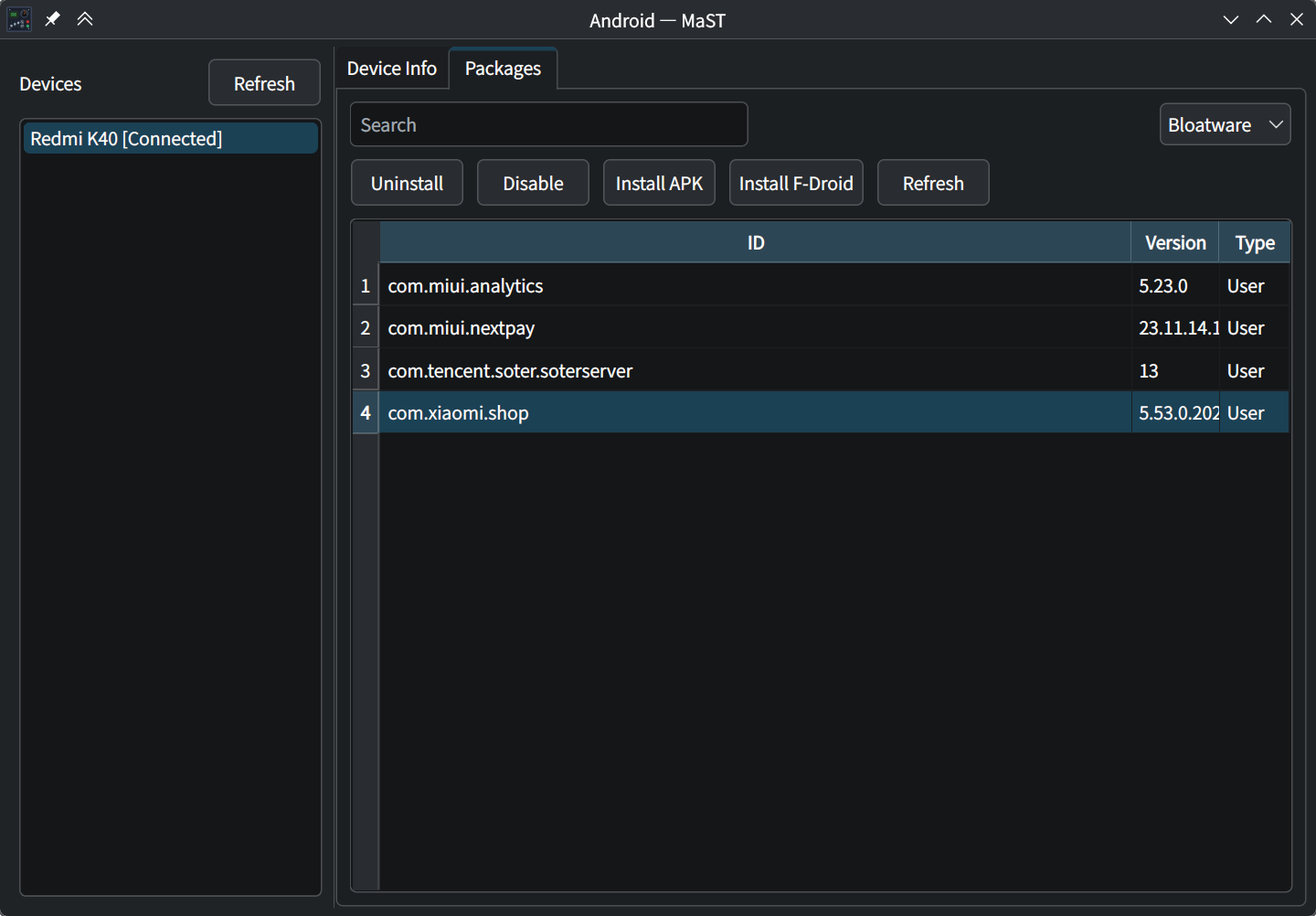
Task: Click the keep-above double chevron icon
Action: click(85, 19)
